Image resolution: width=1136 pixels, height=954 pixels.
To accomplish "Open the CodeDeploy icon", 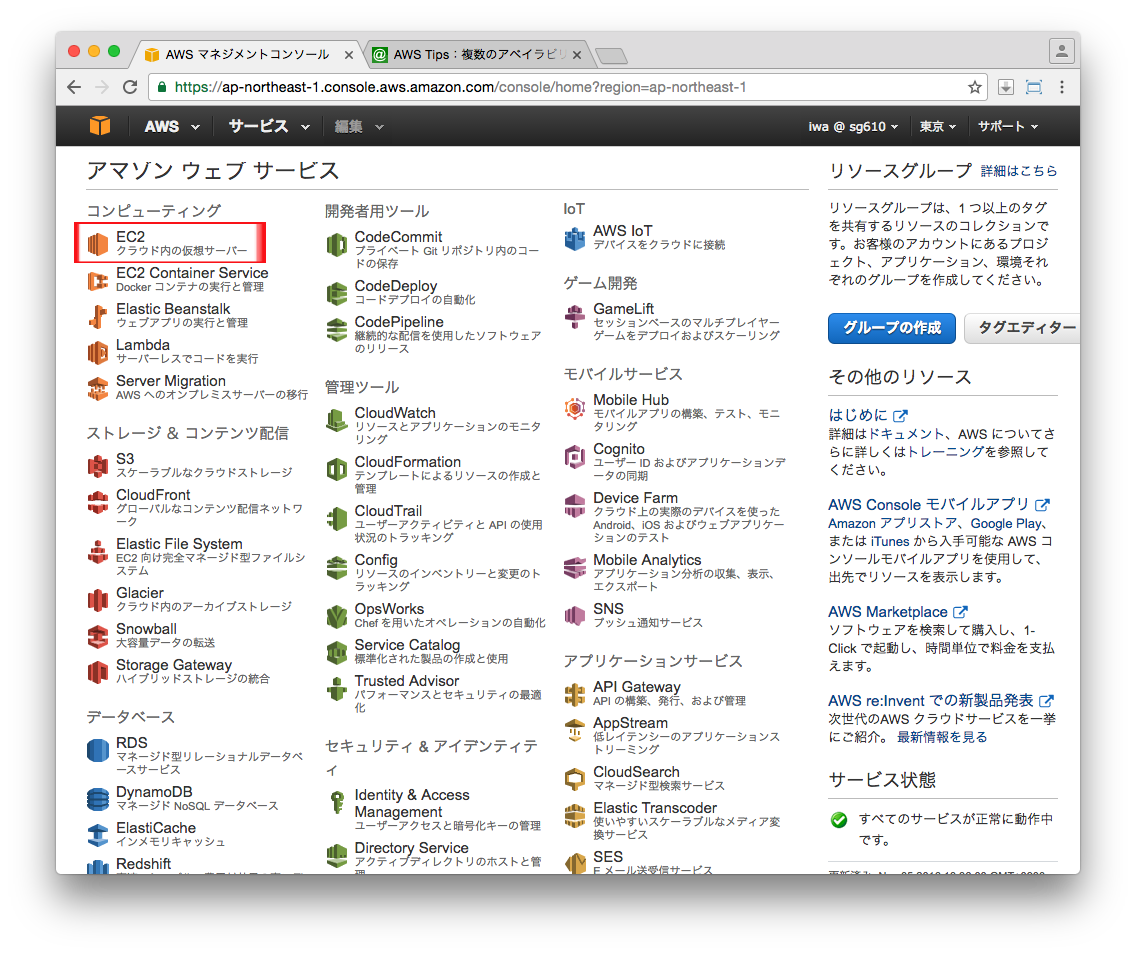I will click(x=336, y=293).
